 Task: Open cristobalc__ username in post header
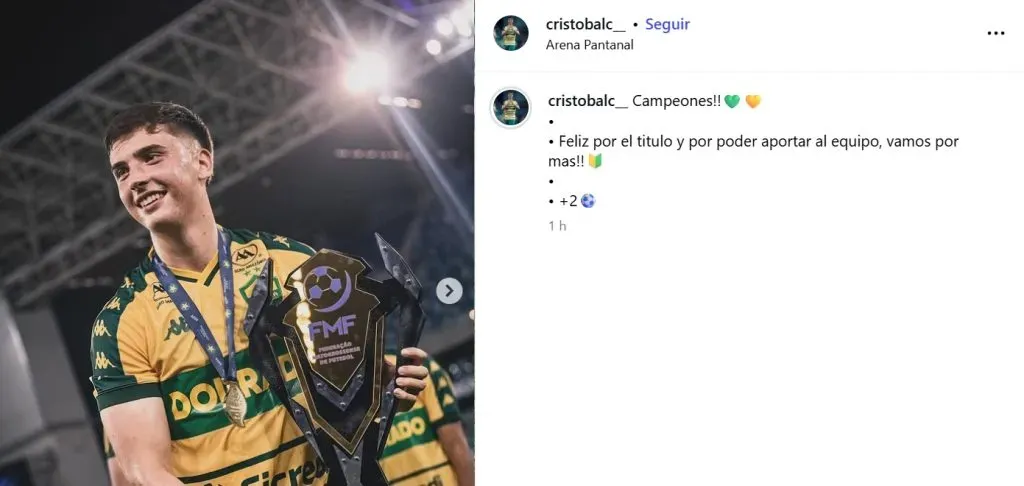tap(586, 24)
